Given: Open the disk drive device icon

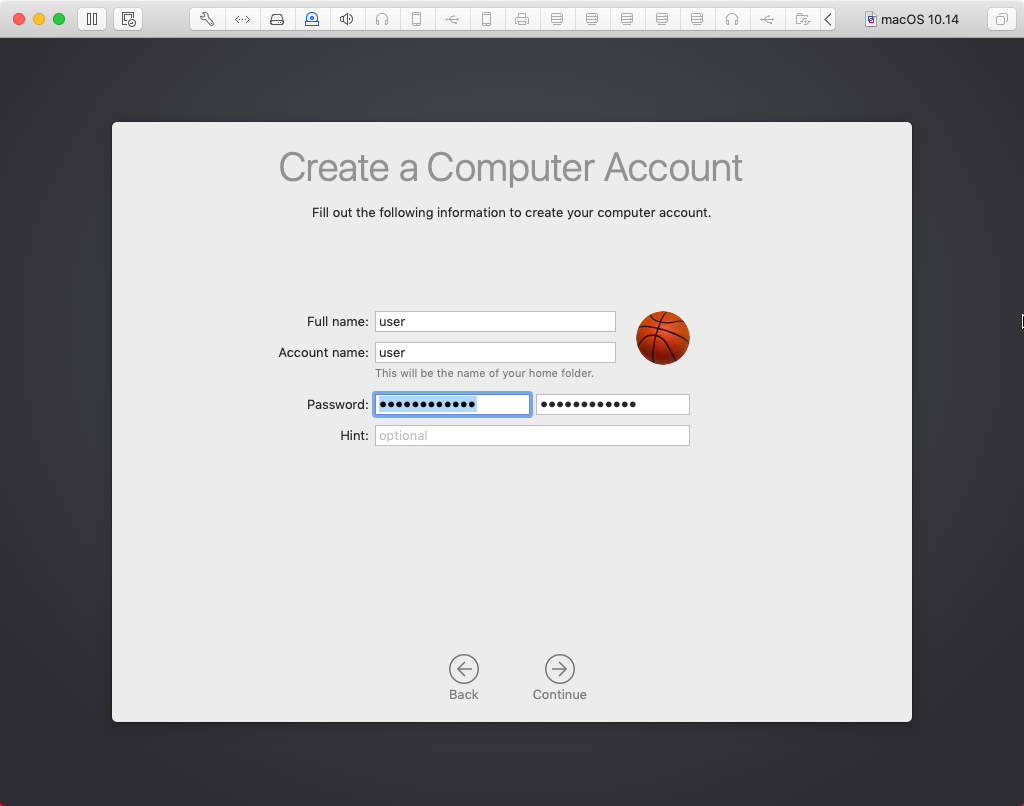Looking at the screenshot, I should click(x=277, y=19).
